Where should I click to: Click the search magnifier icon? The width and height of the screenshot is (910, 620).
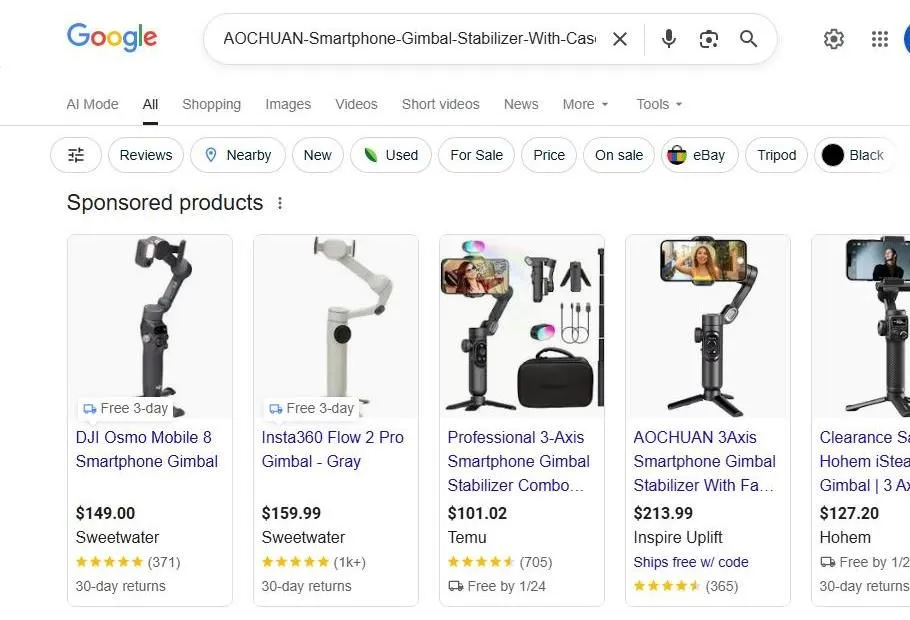(x=748, y=39)
